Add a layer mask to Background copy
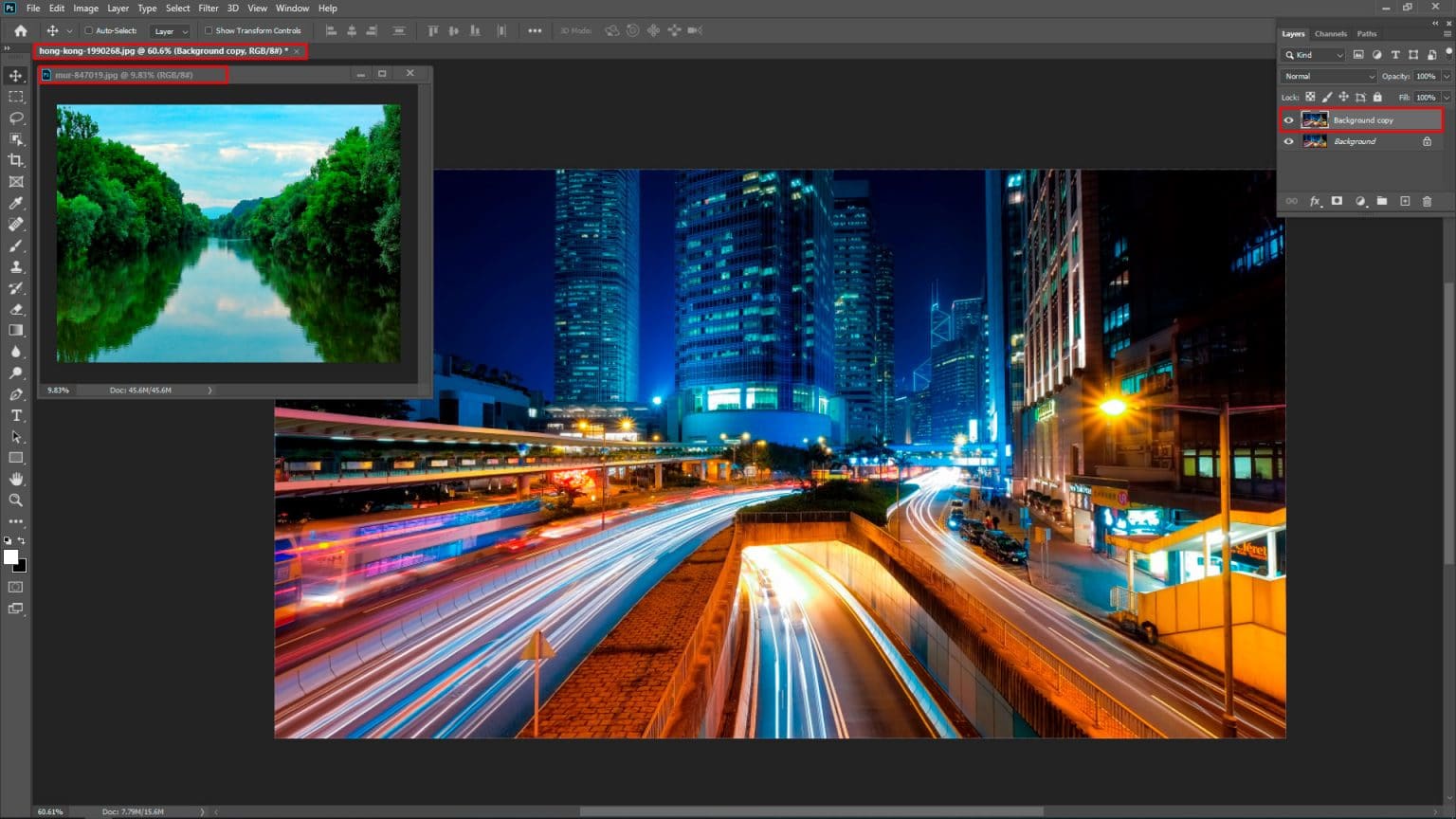This screenshot has height=819, width=1456. pyautogui.click(x=1337, y=201)
